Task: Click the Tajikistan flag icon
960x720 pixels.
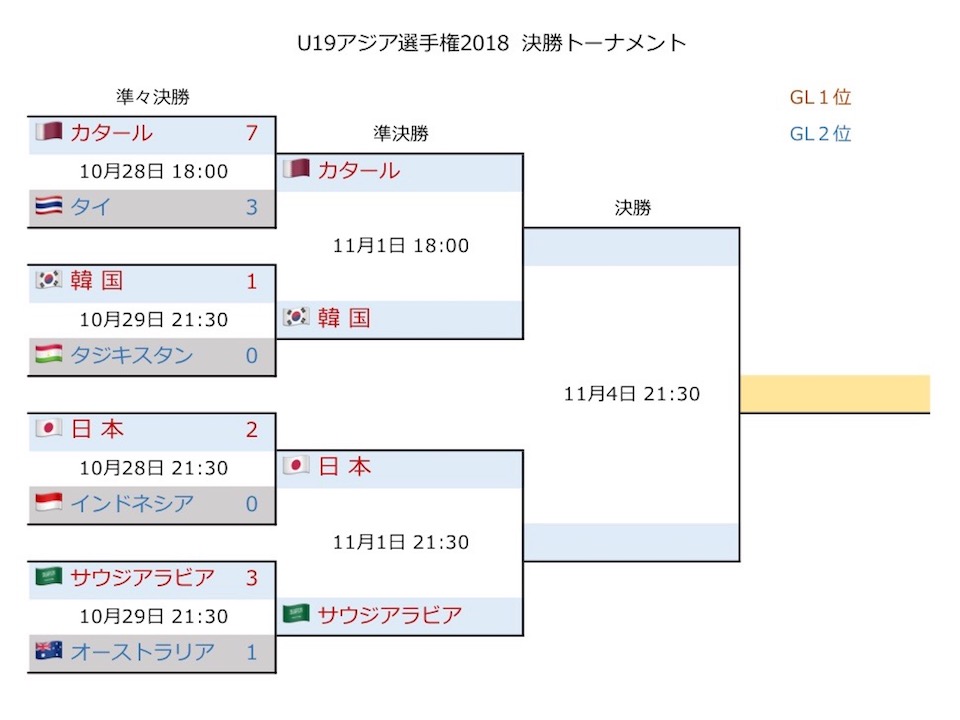Action: point(49,354)
